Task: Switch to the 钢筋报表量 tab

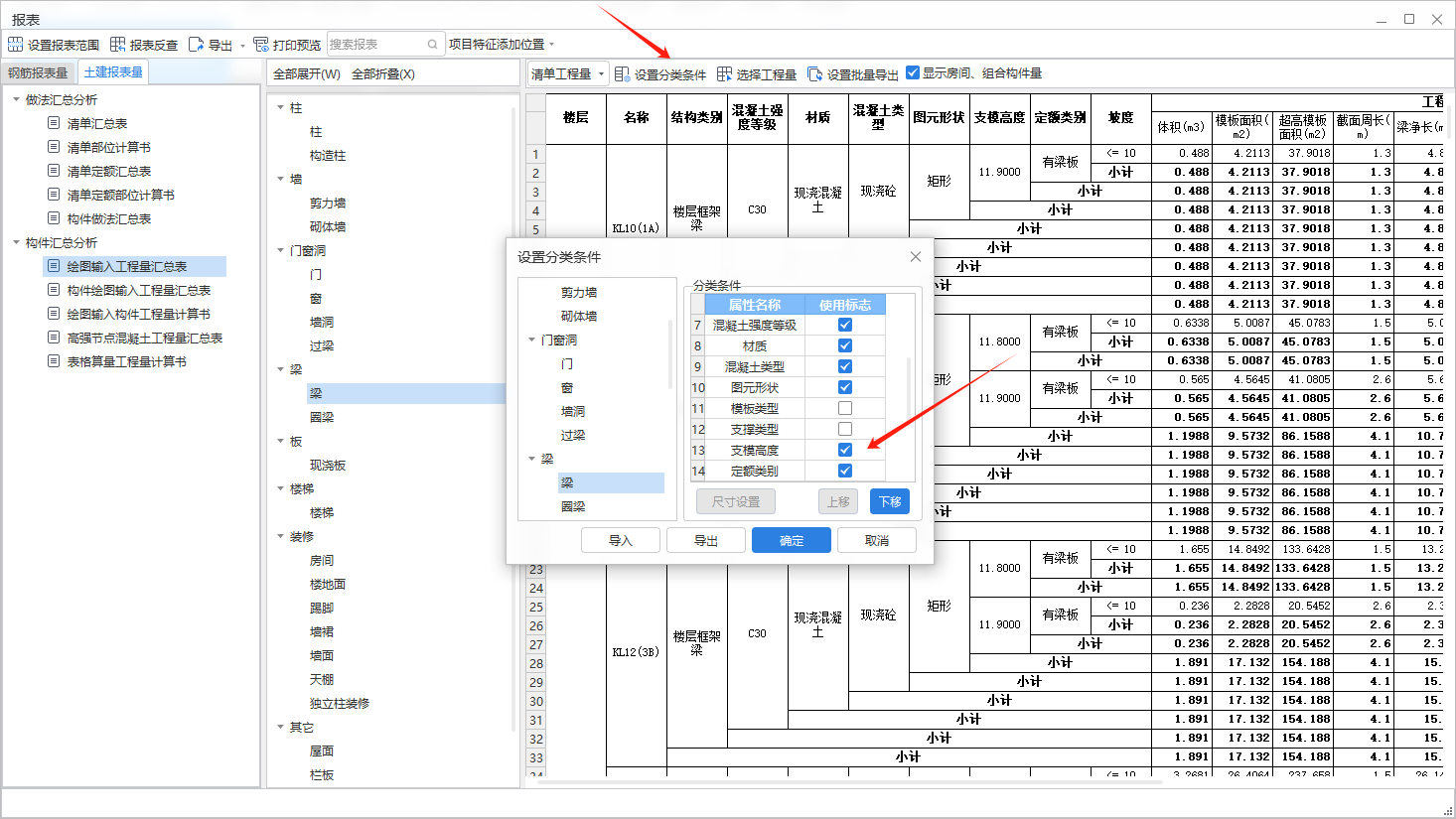Action: click(x=38, y=72)
